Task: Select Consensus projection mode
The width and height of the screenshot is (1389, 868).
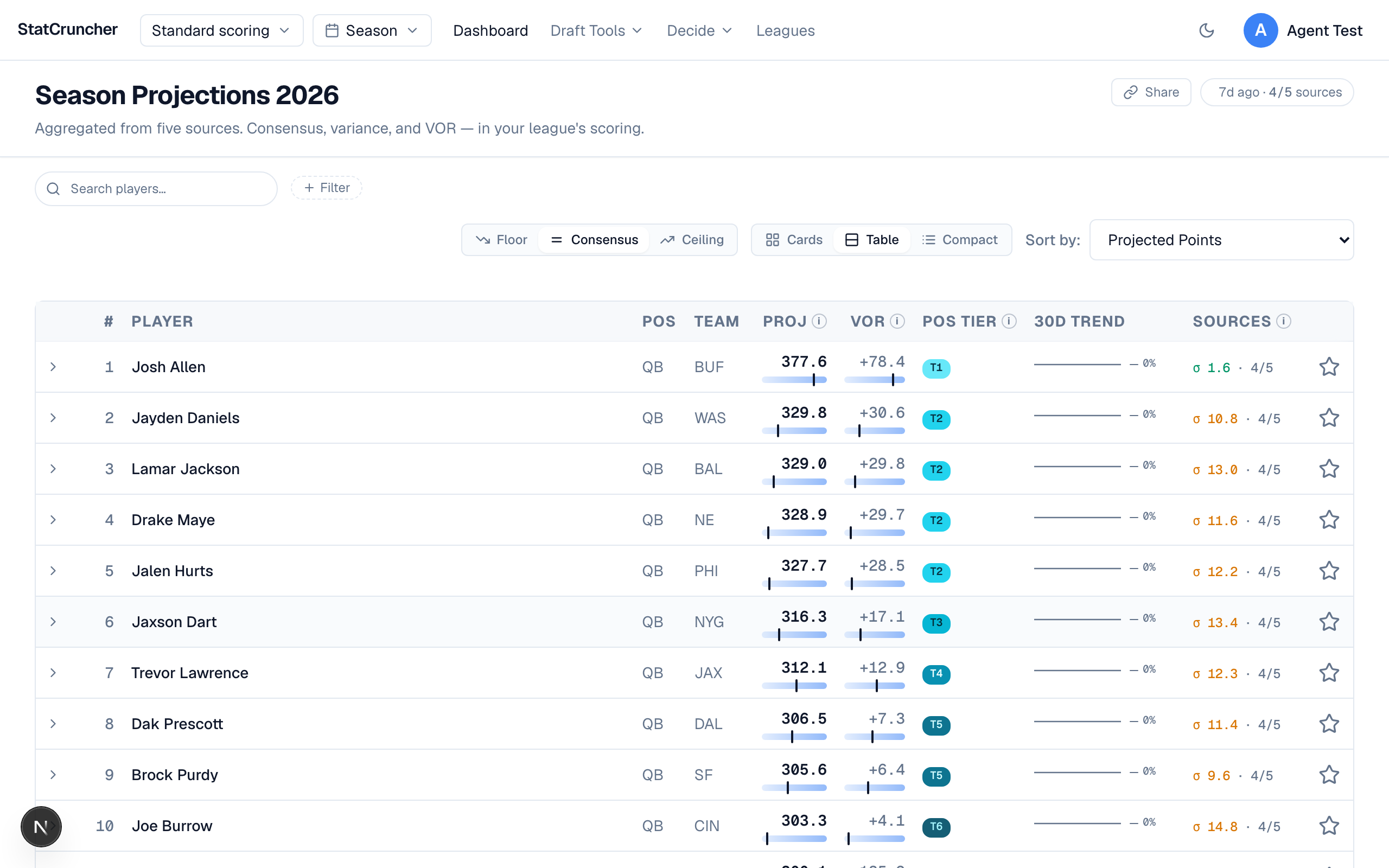Action: [x=594, y=240]
